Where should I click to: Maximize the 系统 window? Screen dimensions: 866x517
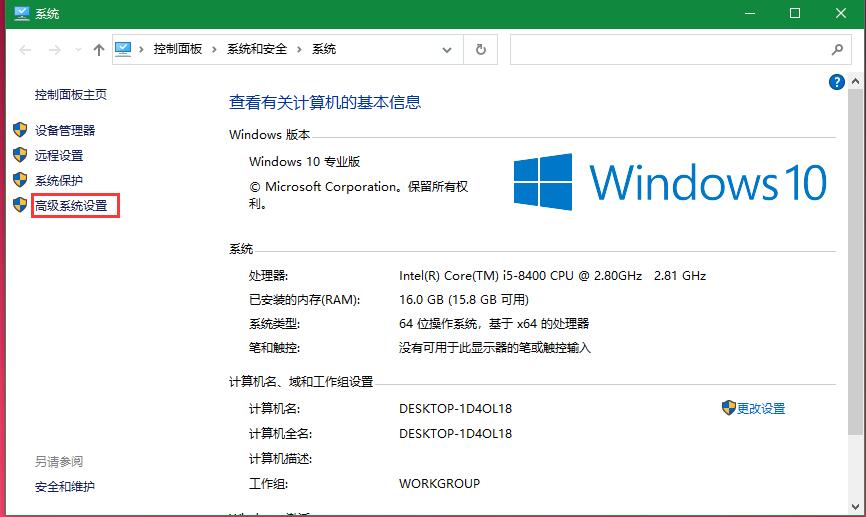tap(795, 14)
